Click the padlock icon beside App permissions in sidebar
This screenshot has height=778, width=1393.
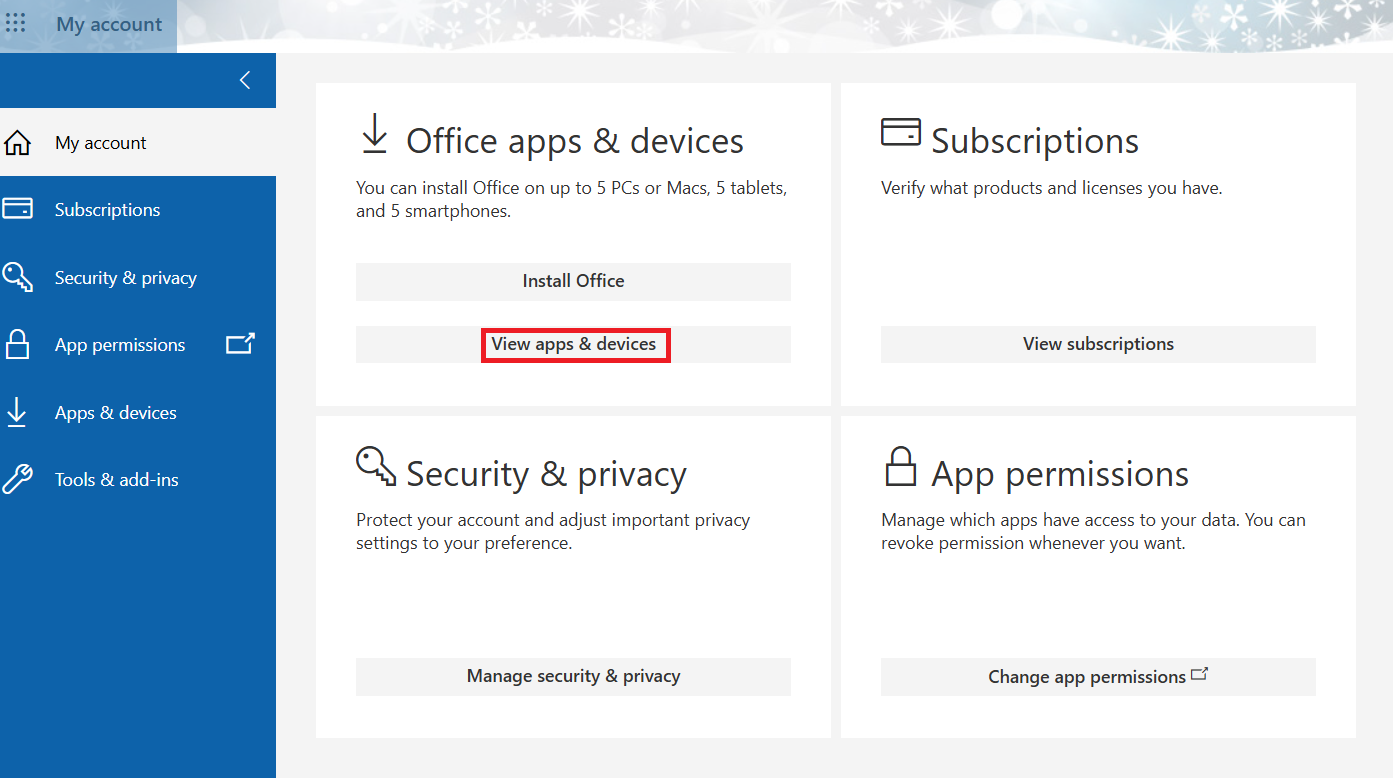pos(18,344)
